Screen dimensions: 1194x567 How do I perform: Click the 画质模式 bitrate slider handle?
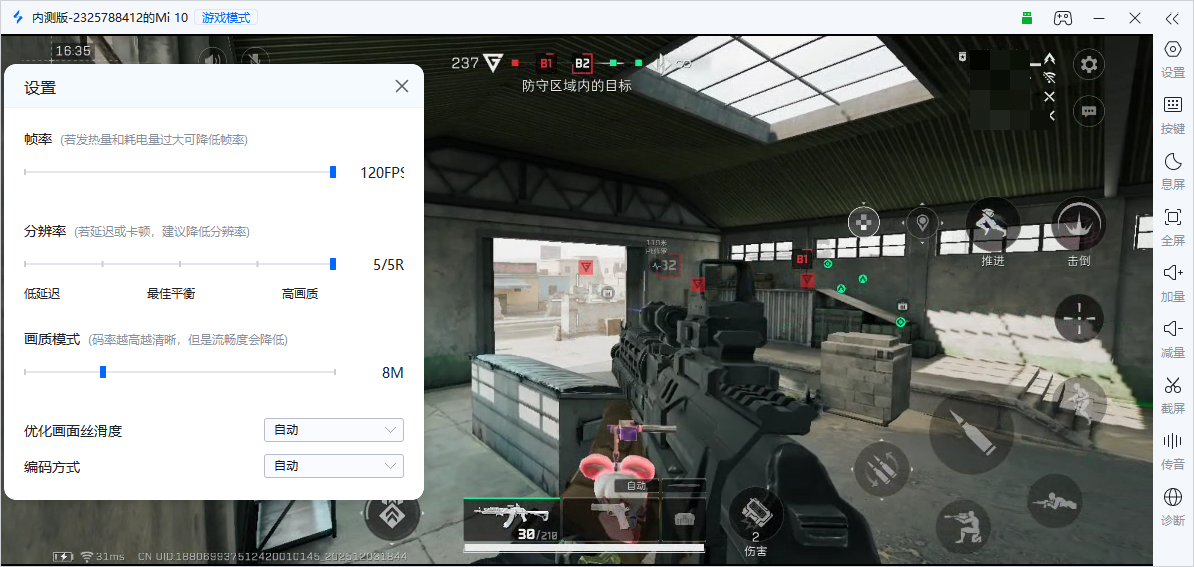(x=103, y=372)
